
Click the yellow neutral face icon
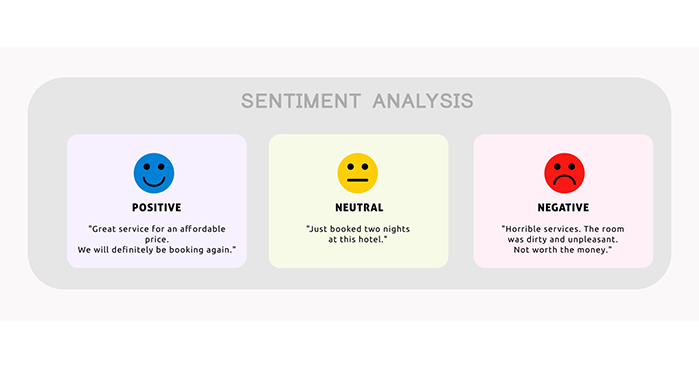(x=358, y=173)
